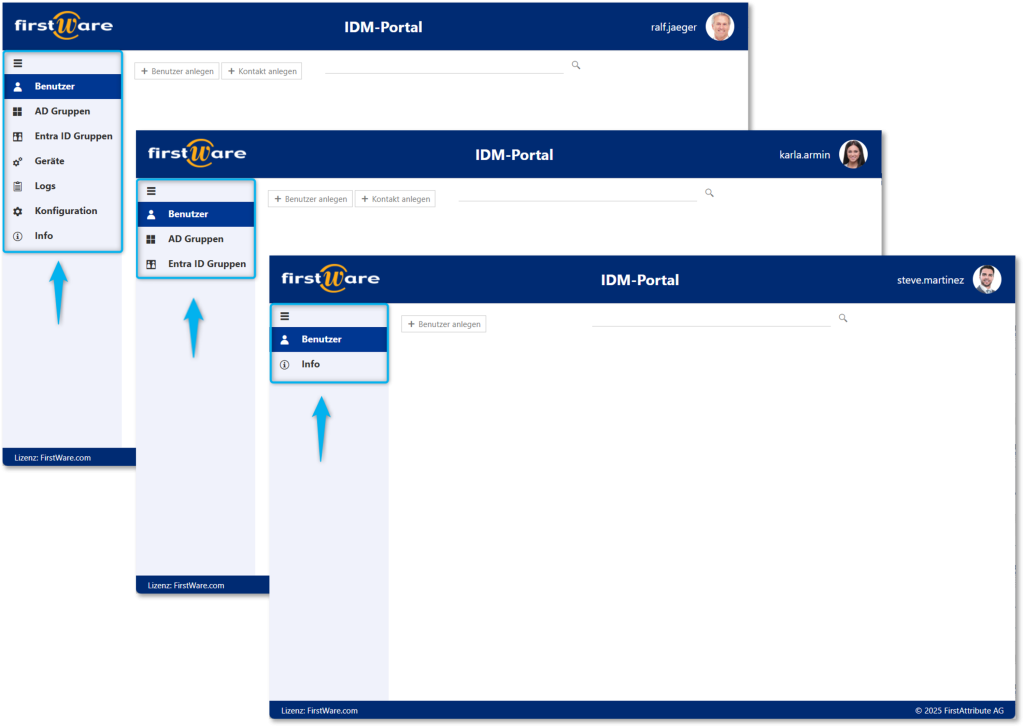Click inside the search field of karla.armin's window
Screen dimensions: 1024x727
tap(577, 194)
